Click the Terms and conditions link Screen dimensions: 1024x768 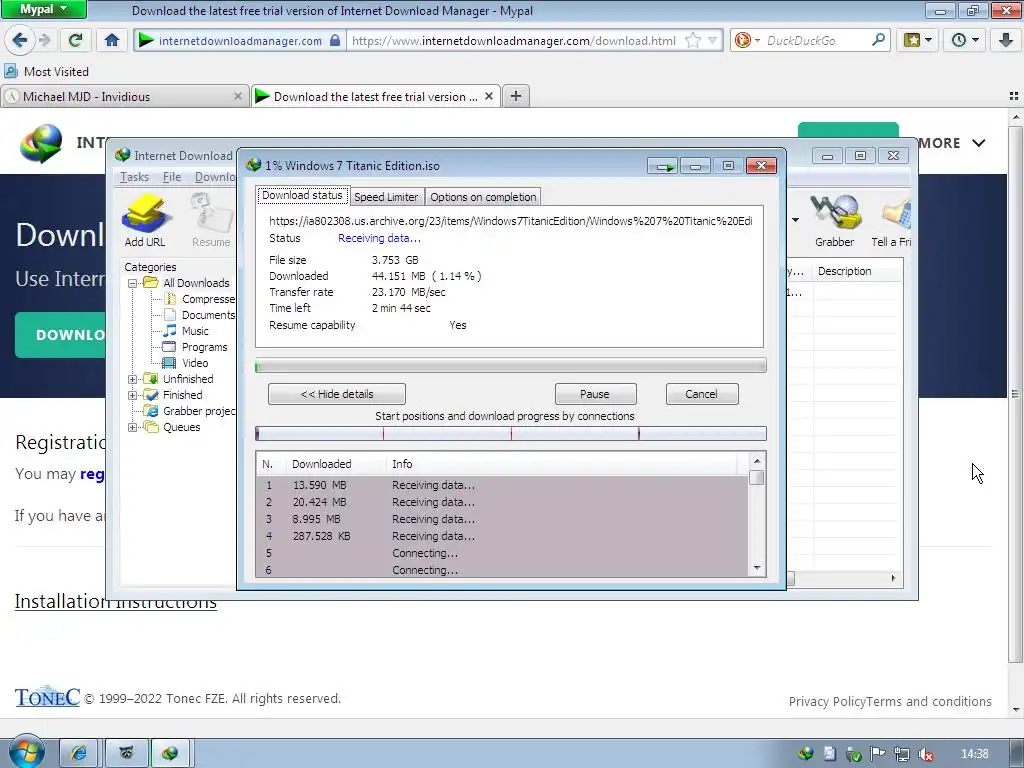pyautogui.click(x=929, y=701)
